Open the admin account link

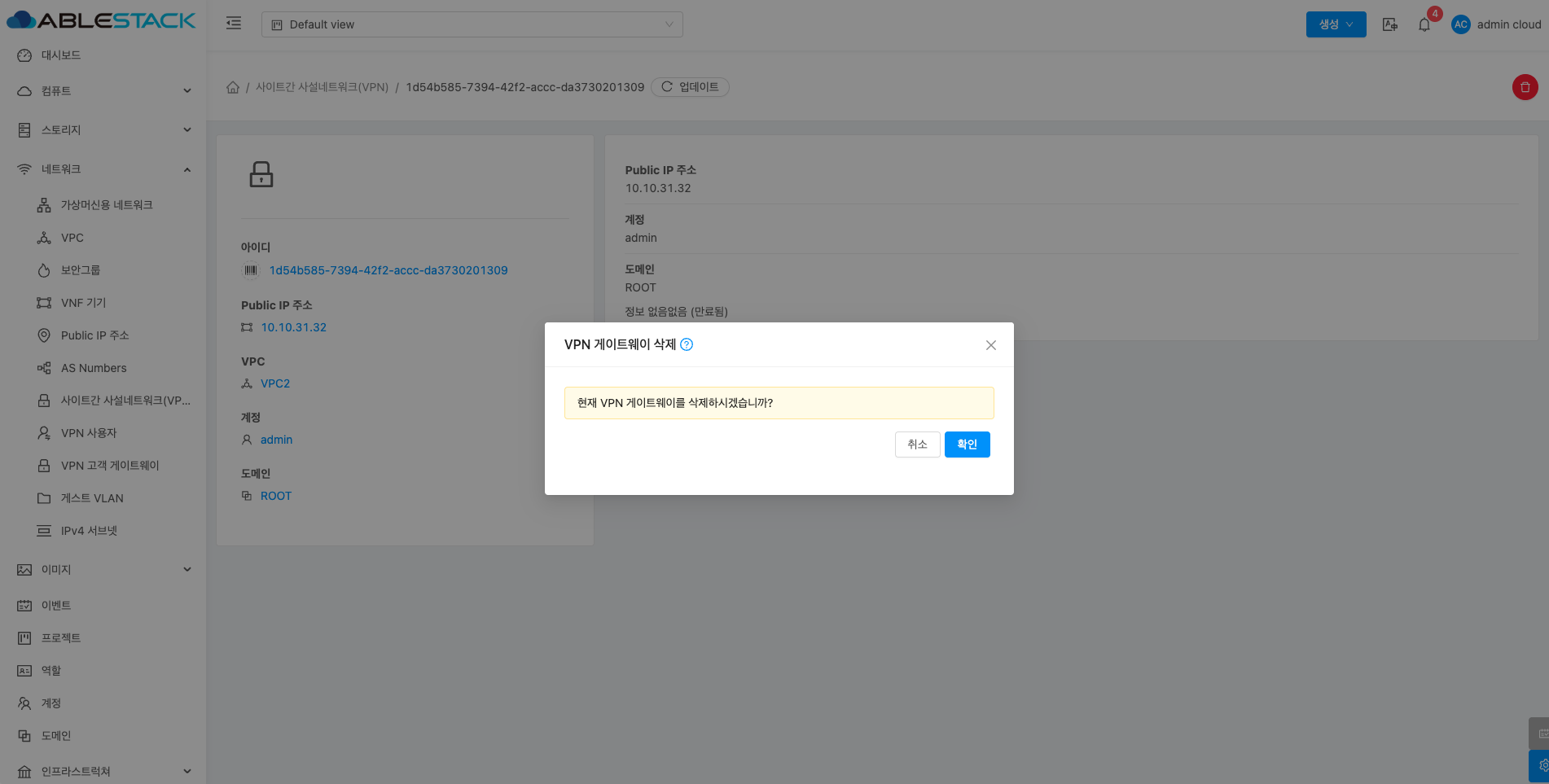coord(276,440)
